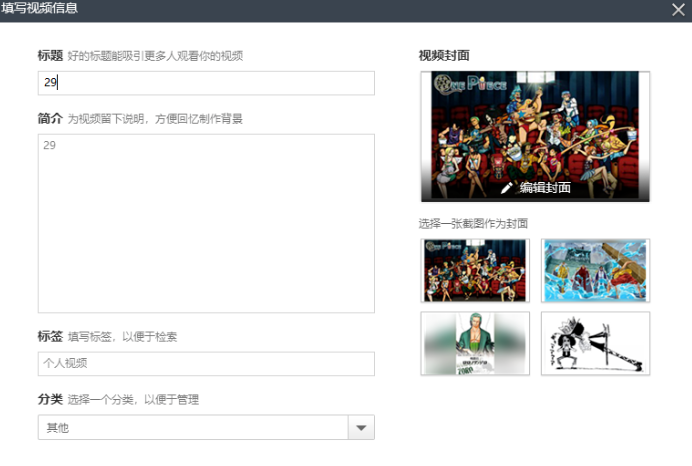The width and height of the screenshot is (692, 466).
Task: Click the 选择一个分类，以便于管理 hint
Action: (133, 400)
